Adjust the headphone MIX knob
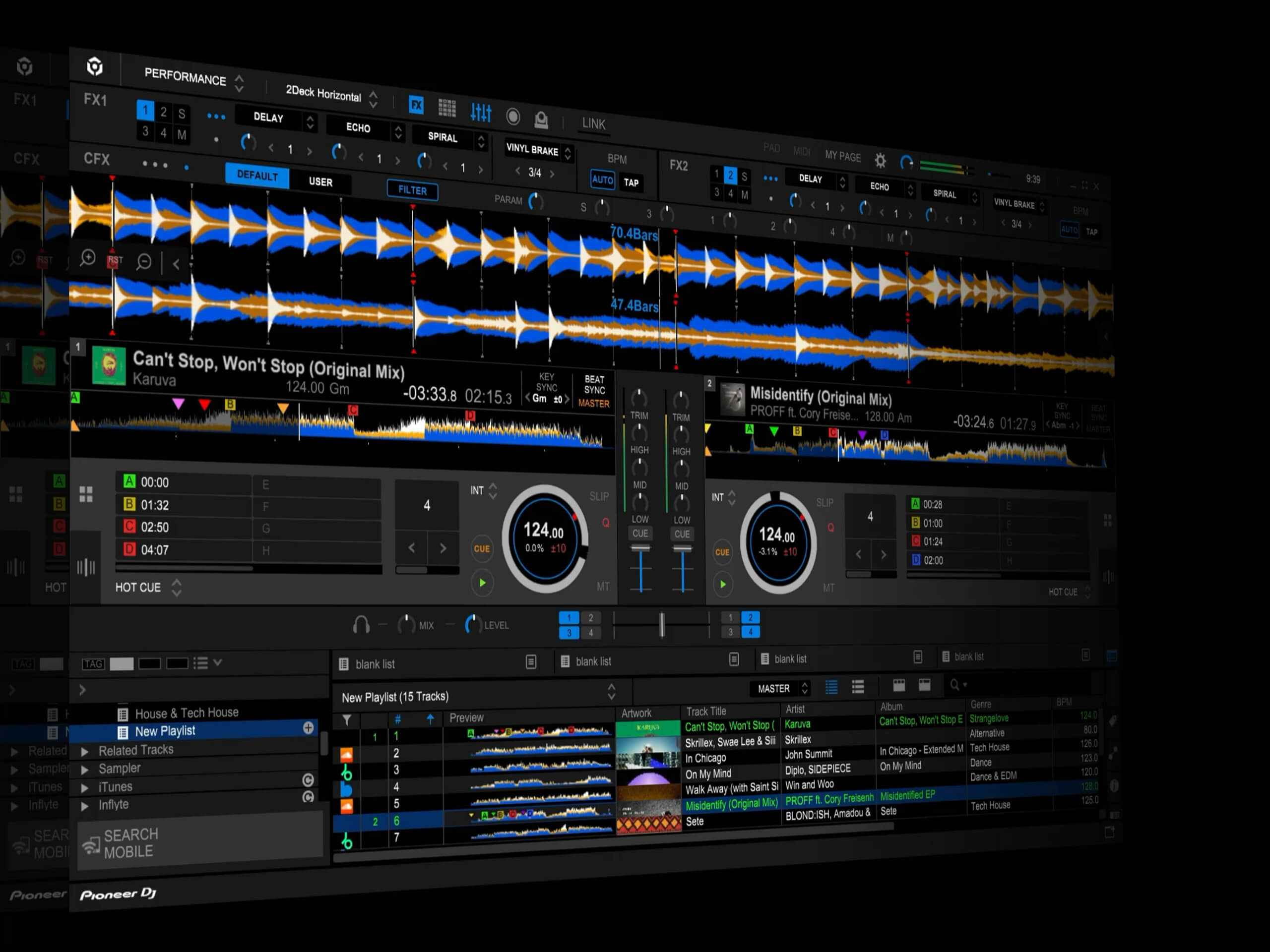The height and width of the screenshot is (952, 1270). [x=406, y=625]
